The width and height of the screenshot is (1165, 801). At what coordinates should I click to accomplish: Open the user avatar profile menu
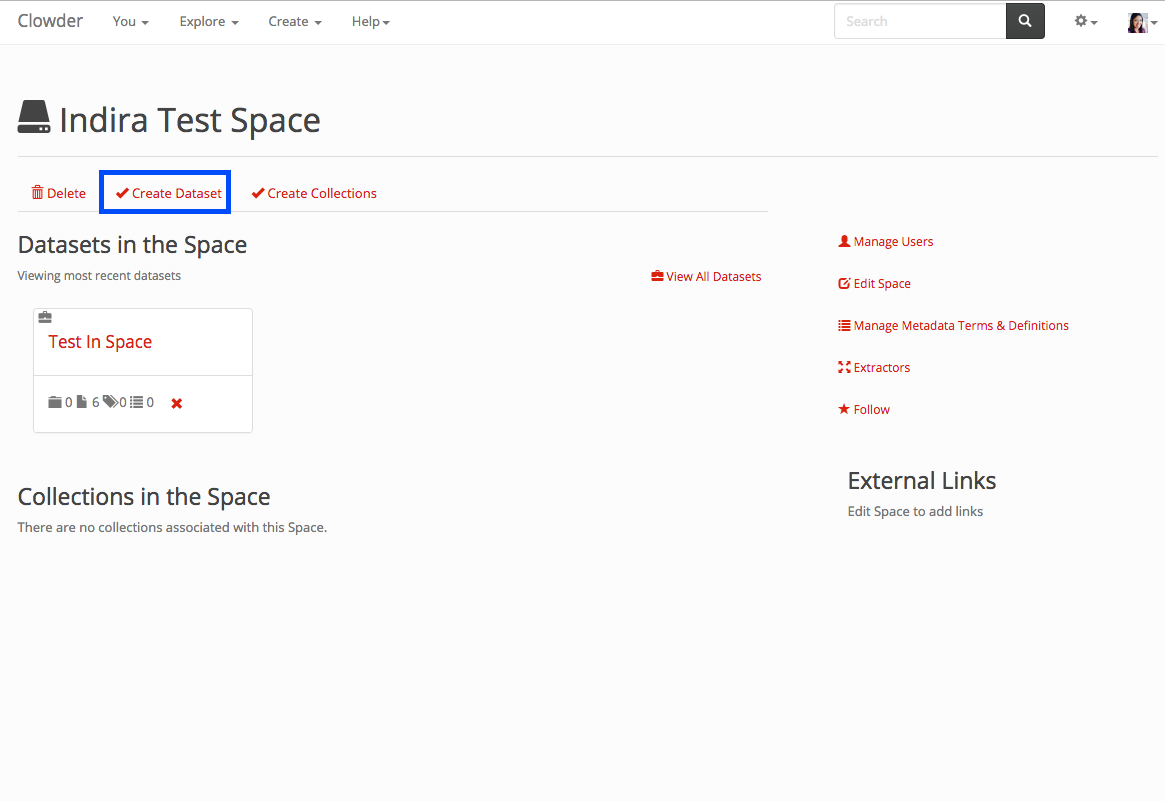pyautogui.click(x=1141, y=22)
